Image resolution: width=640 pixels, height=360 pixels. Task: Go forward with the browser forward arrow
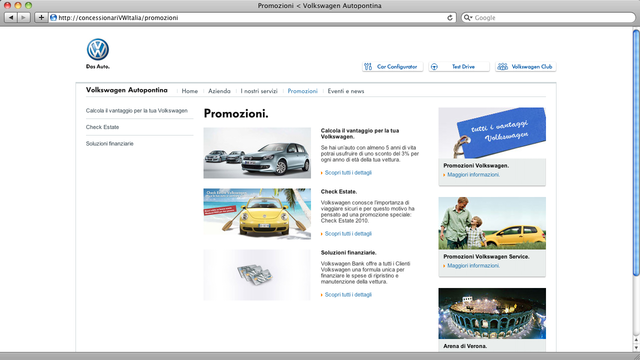(24, 18)
